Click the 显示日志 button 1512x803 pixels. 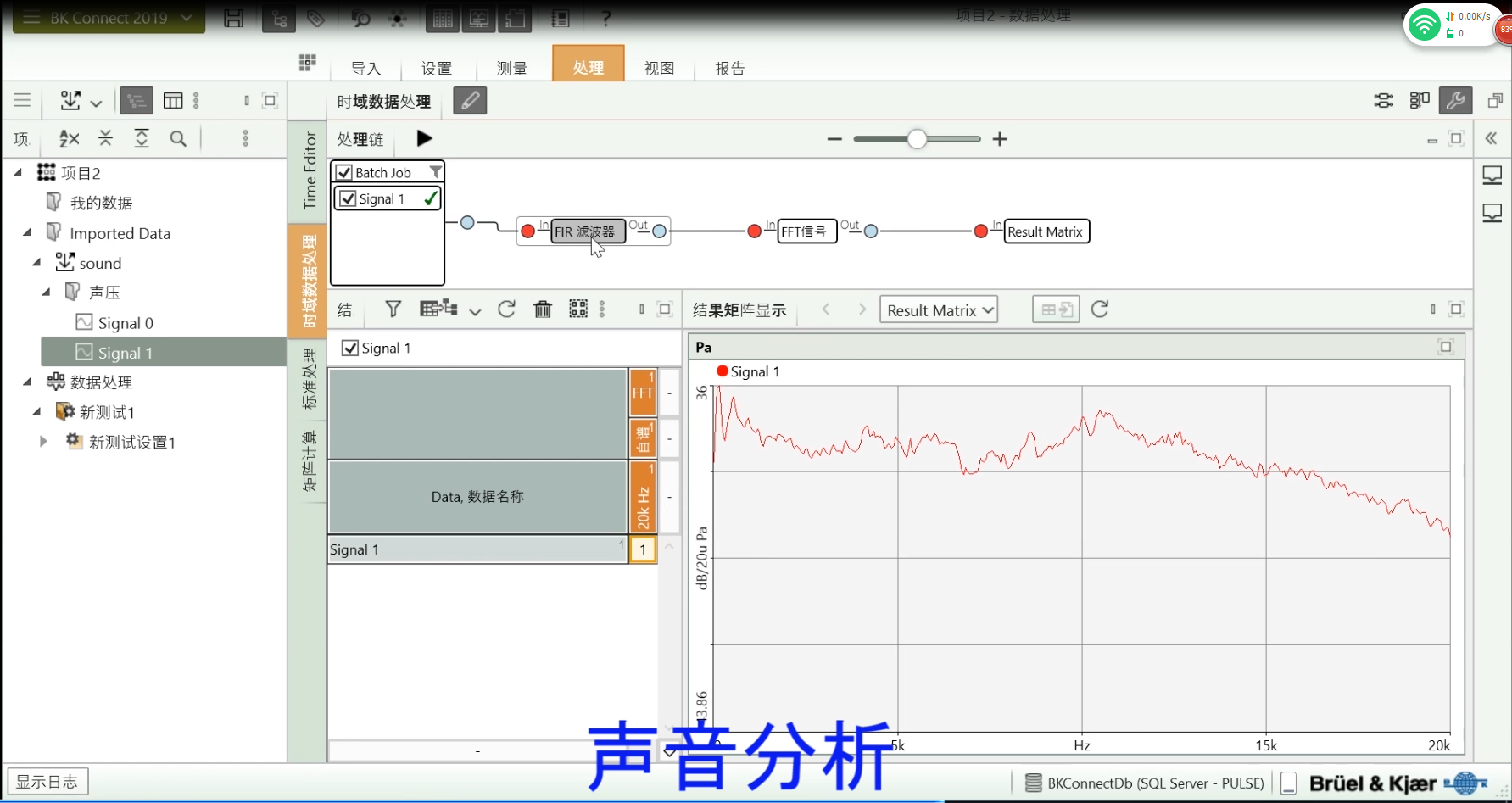pyautogui.click(x=47, y=781)
